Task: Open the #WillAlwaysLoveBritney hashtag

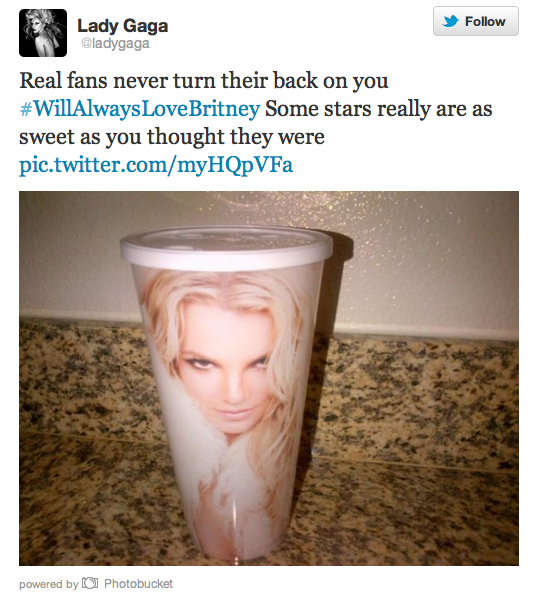Action: [x=140, y=109]
